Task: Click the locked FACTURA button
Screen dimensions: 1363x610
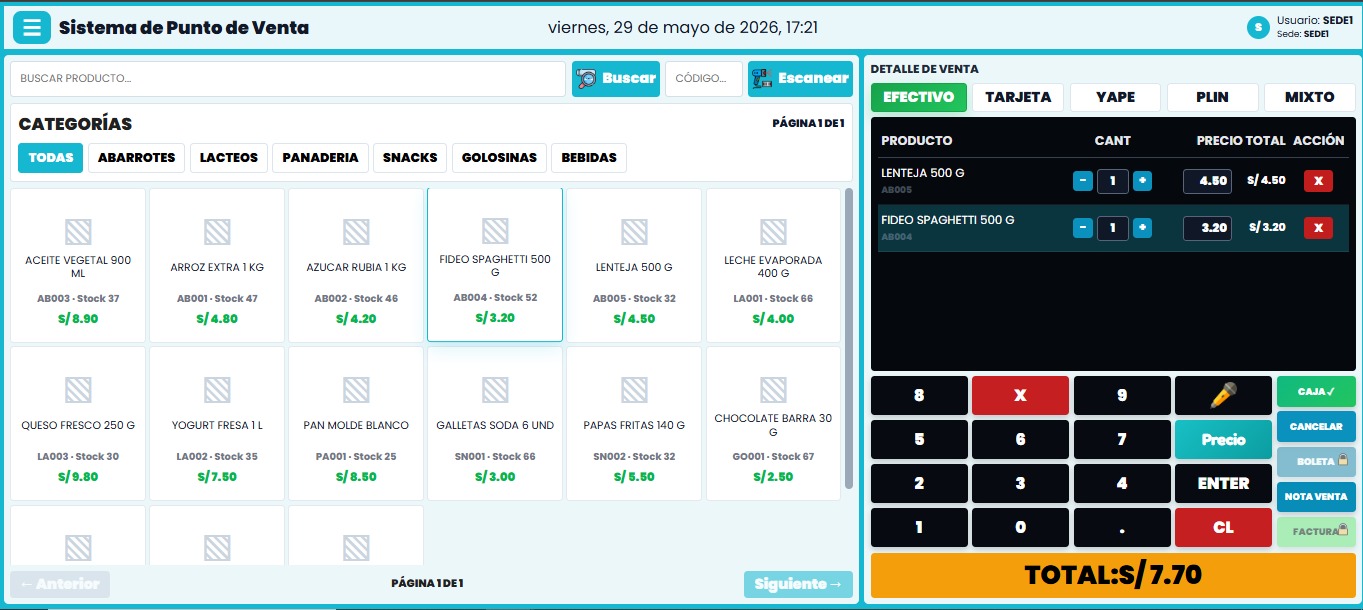Action: pos(1316,531)
